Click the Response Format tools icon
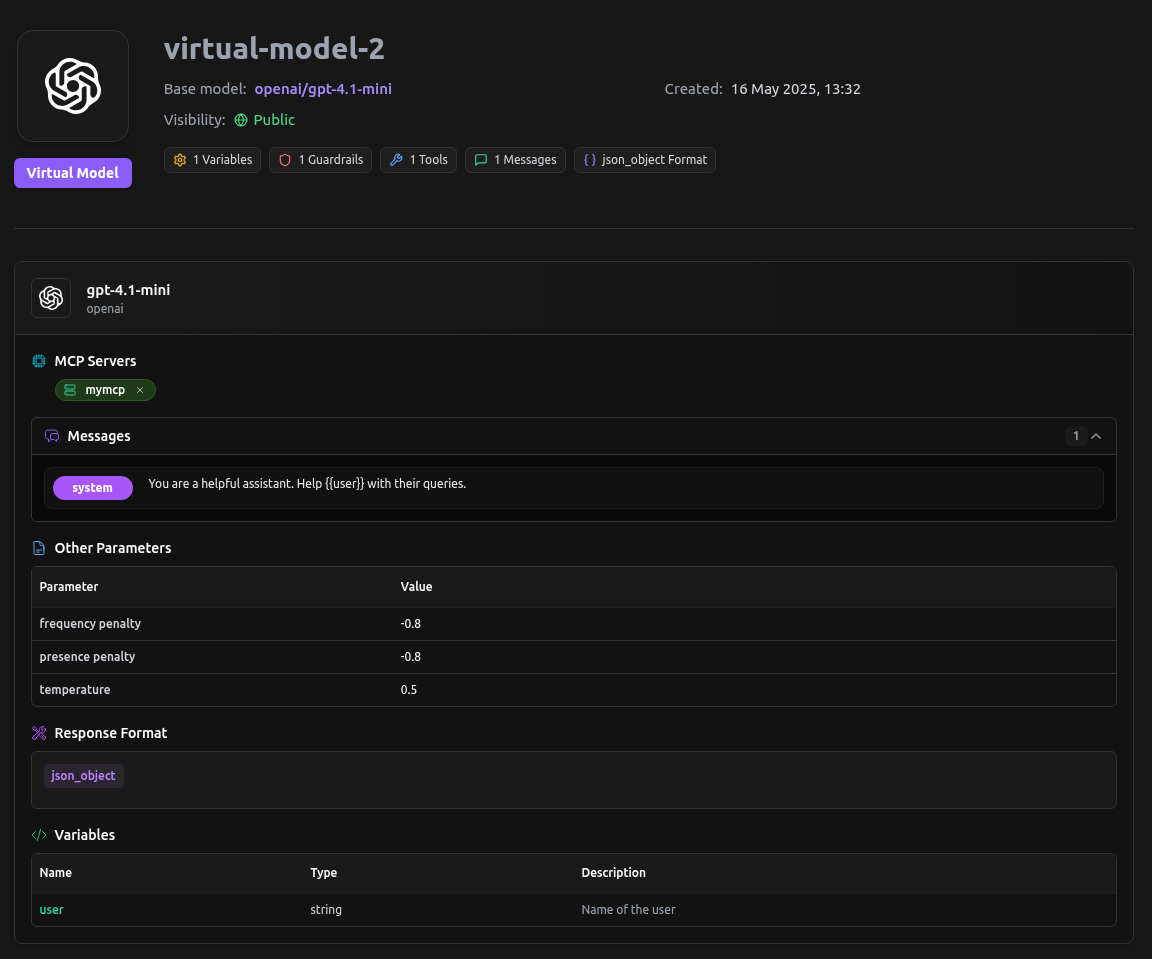The height and width of the screenshot is (959, 1152). pos(40,733)
